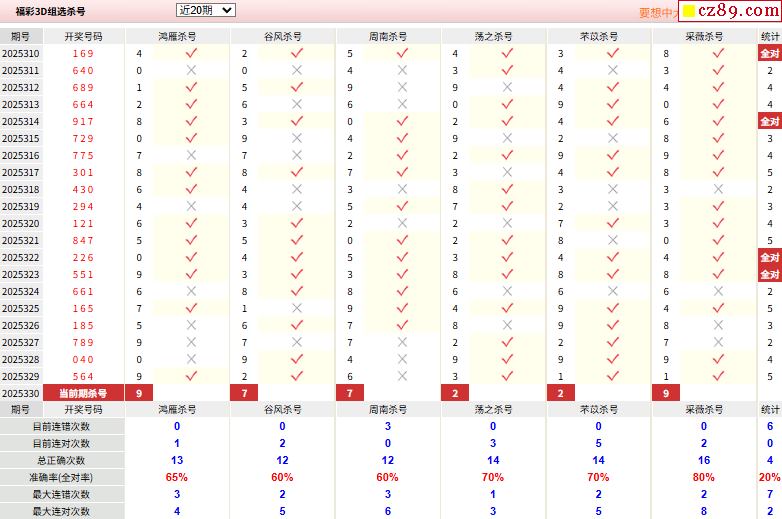Viewport: 782px width, 519px height.
Task: Click cross mark for 采薇杀号 row 2025318
Action: point(718,189)
